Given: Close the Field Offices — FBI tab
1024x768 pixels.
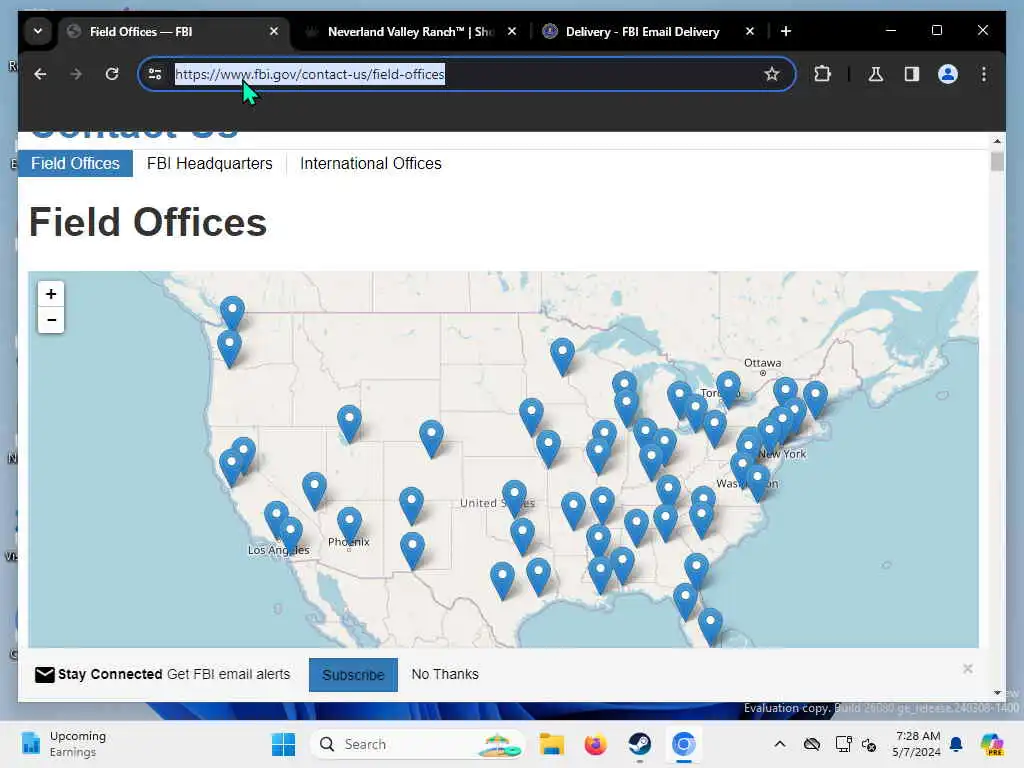Looking at the screenshot, I should point(274,31).
